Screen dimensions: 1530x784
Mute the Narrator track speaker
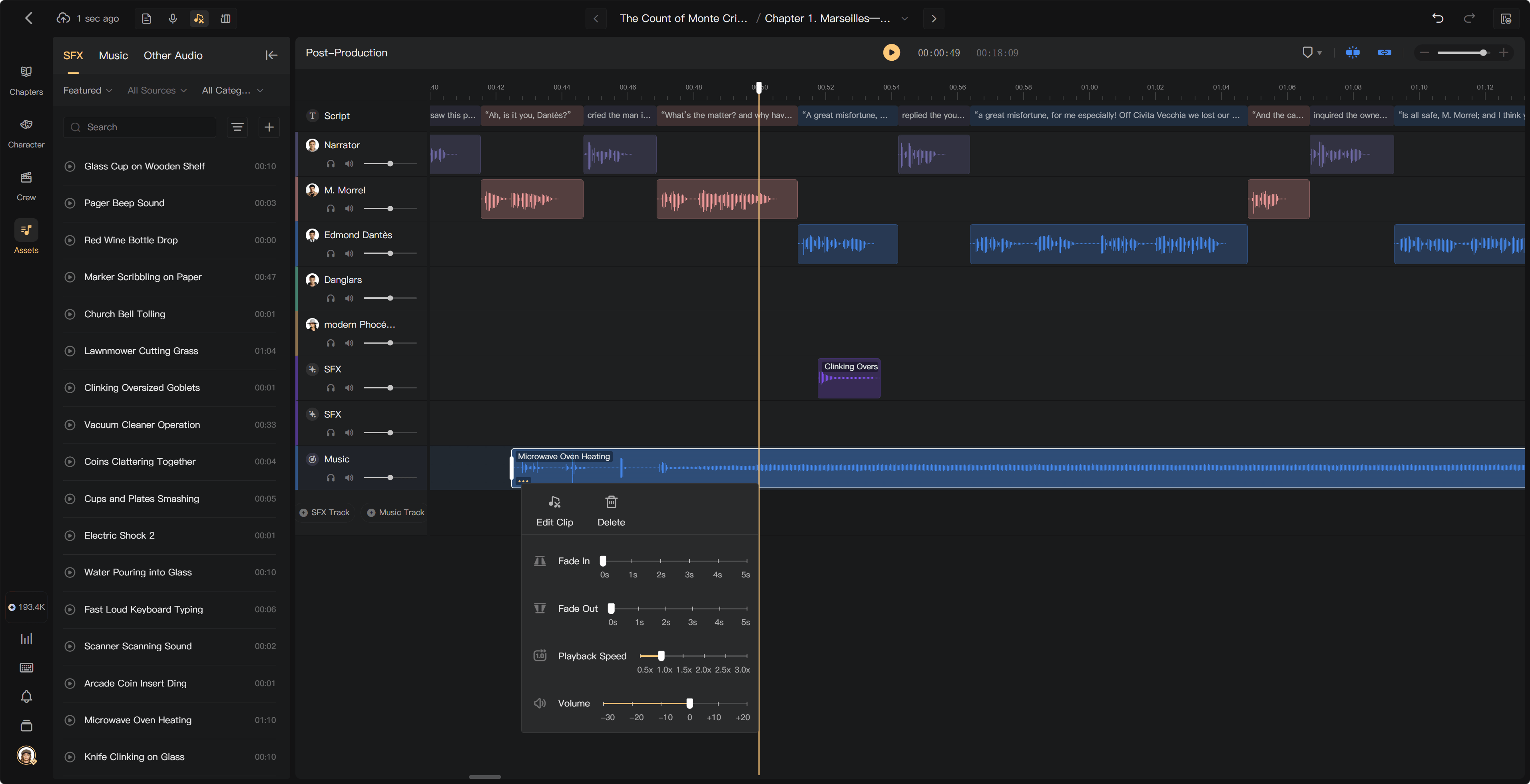tap(350, 164)
